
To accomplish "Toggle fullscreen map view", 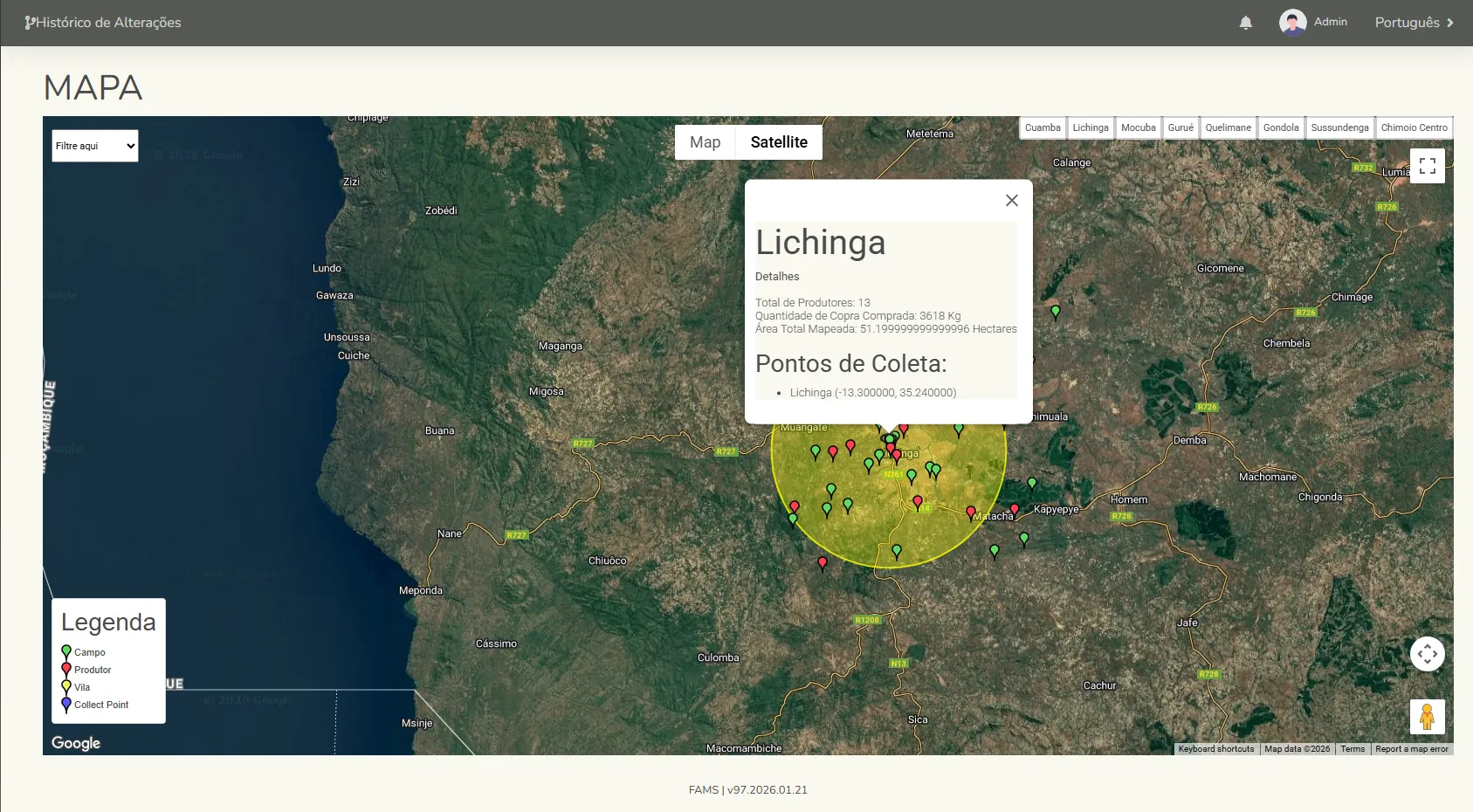I will point(1427,166).
